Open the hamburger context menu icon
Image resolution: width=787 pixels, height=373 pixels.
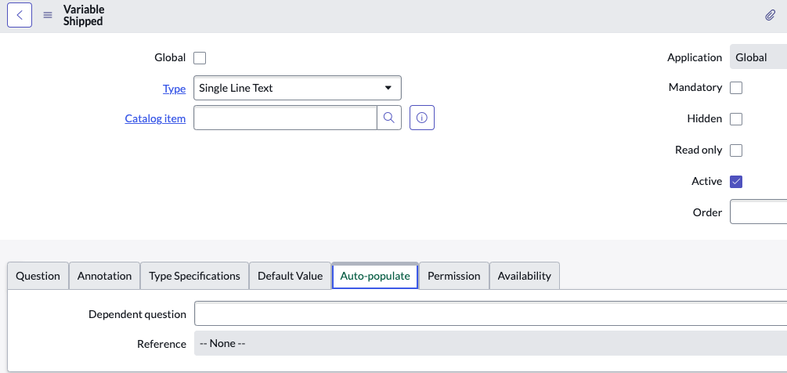pyautogui.click(x=48, y=15)
